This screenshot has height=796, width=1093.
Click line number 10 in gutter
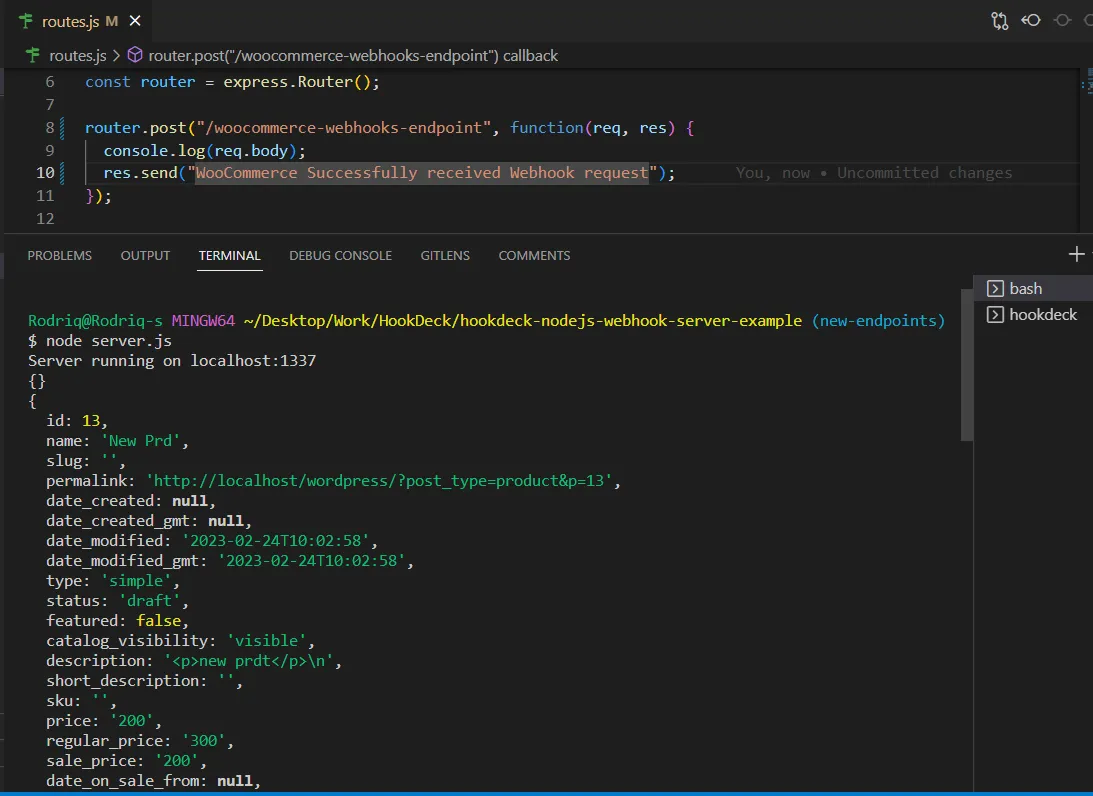[x=45, y=173]
